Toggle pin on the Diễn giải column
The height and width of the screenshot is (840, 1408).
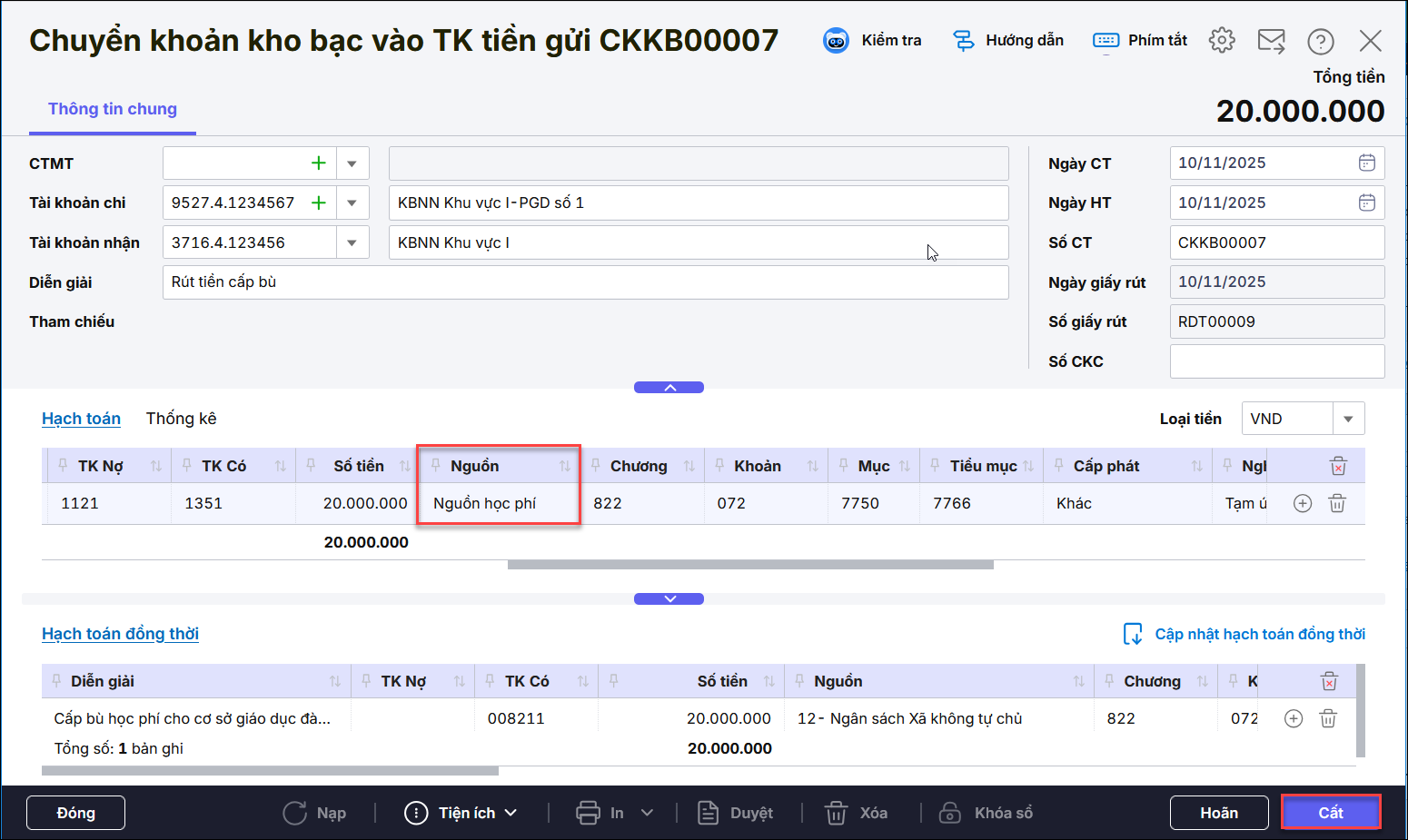[56, 681]
